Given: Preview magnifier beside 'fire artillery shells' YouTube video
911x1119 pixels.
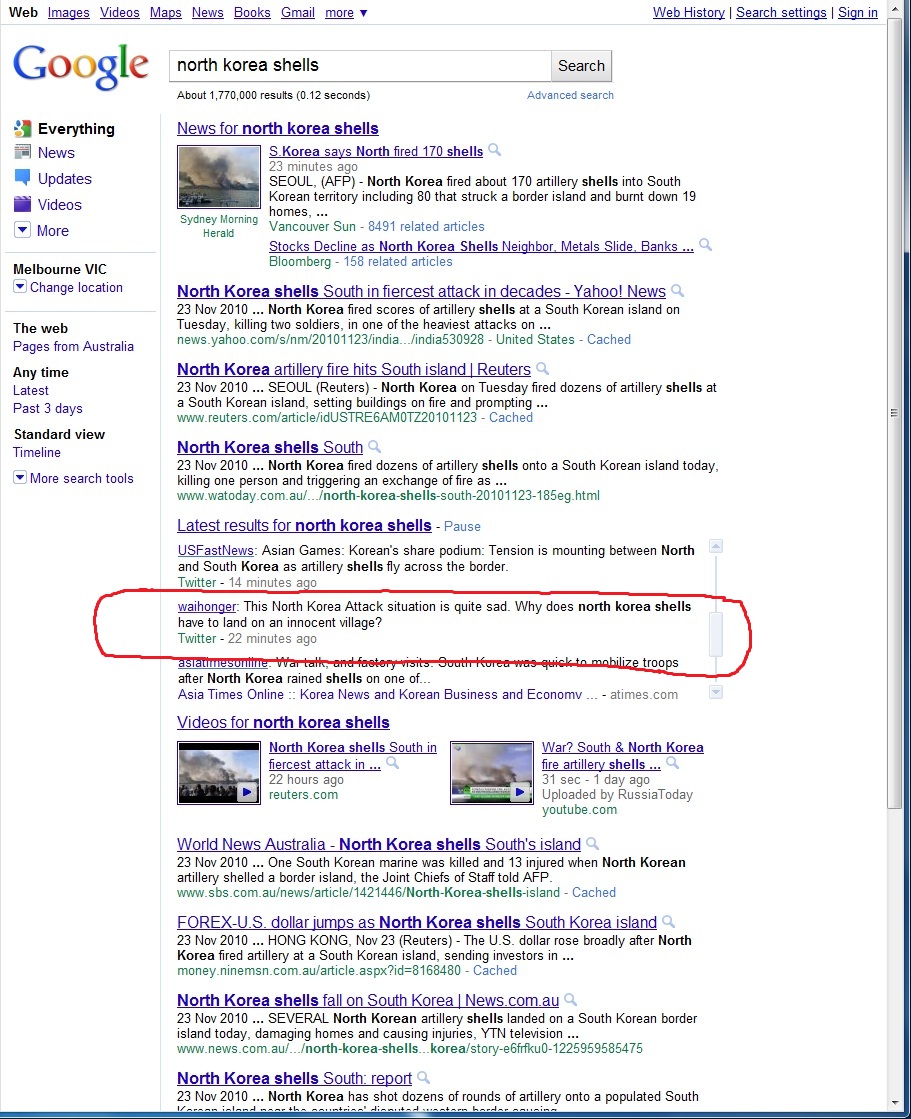Looking at the screenshot, I should (x=672, y=764).
